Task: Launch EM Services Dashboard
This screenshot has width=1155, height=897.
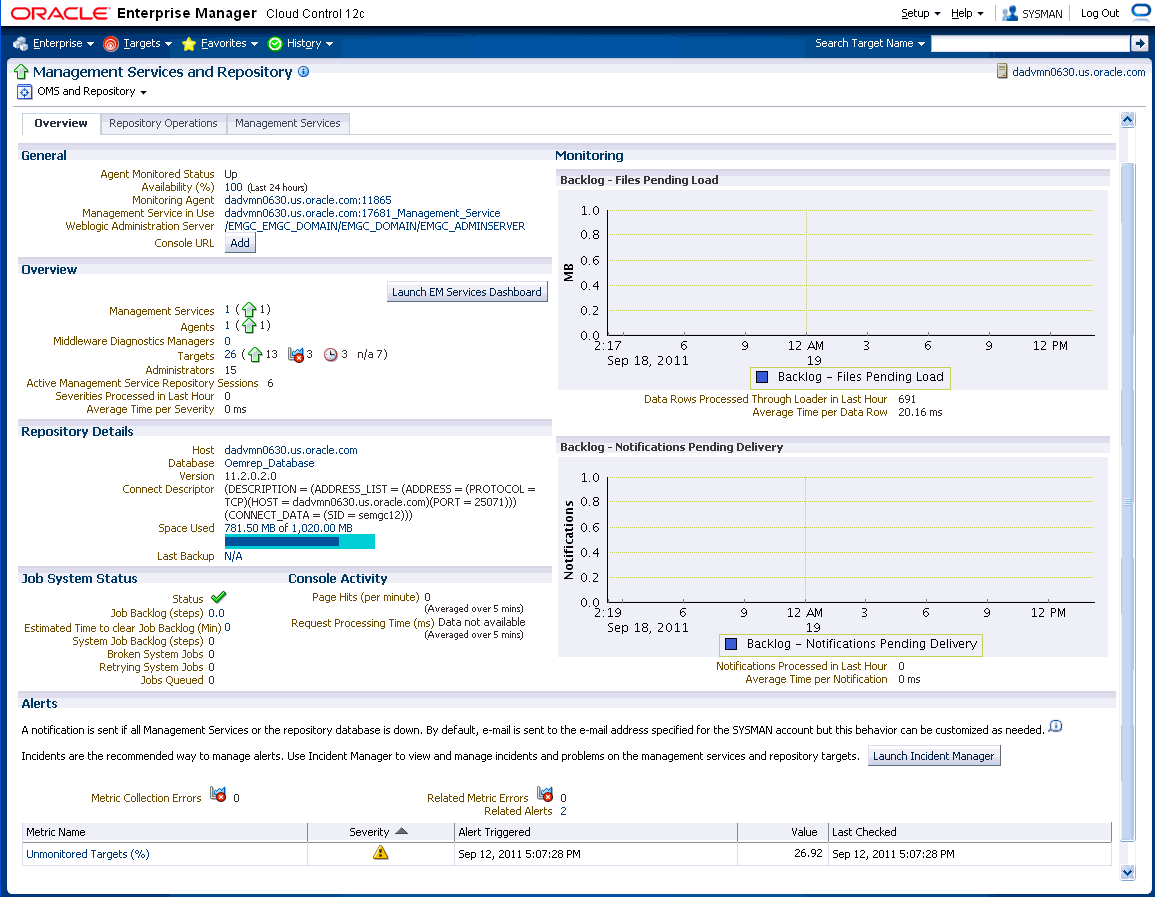Action: coord(466,292)
